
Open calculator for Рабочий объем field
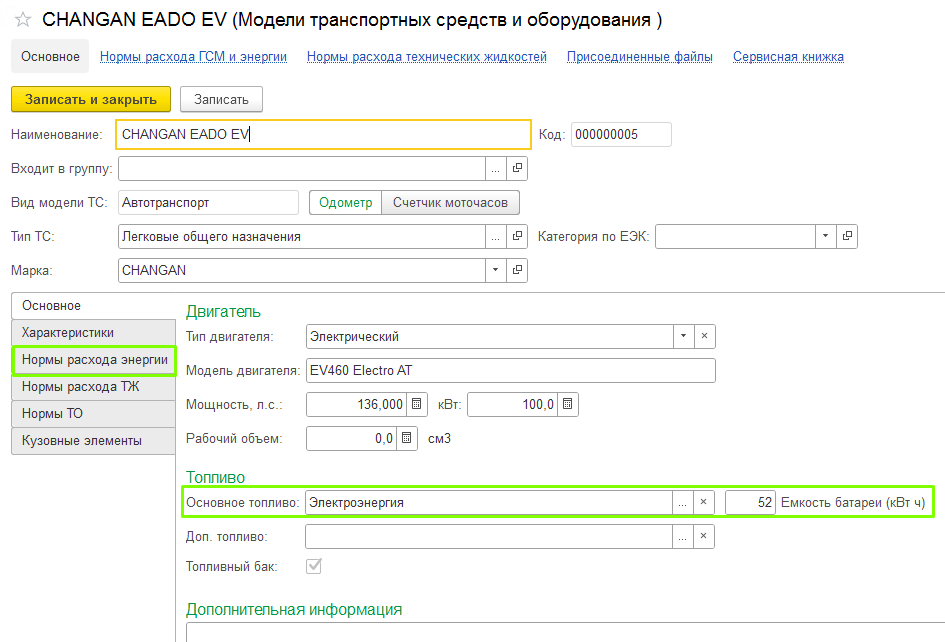coord(407,438)
